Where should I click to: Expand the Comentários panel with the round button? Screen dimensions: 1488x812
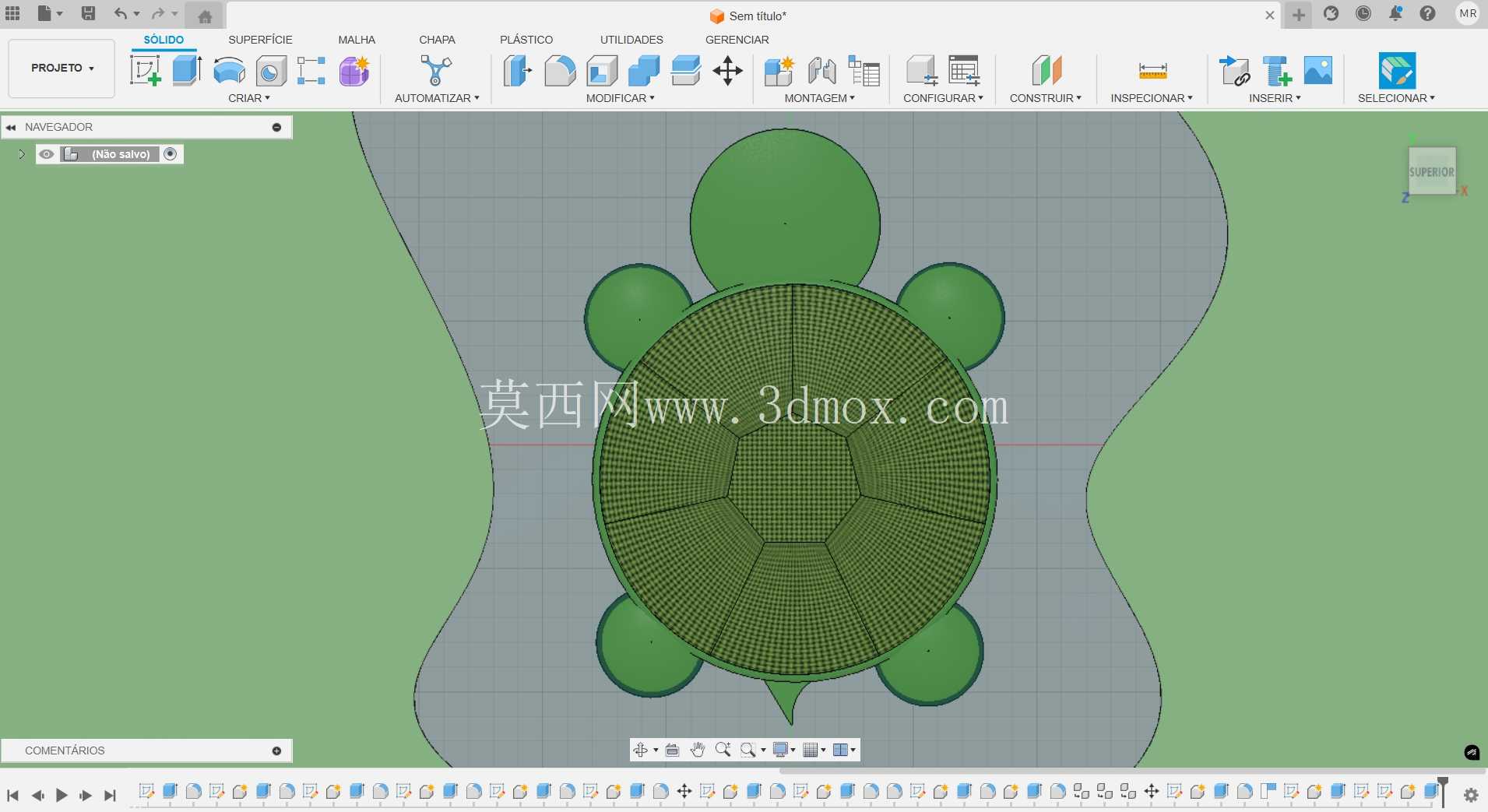276,750
